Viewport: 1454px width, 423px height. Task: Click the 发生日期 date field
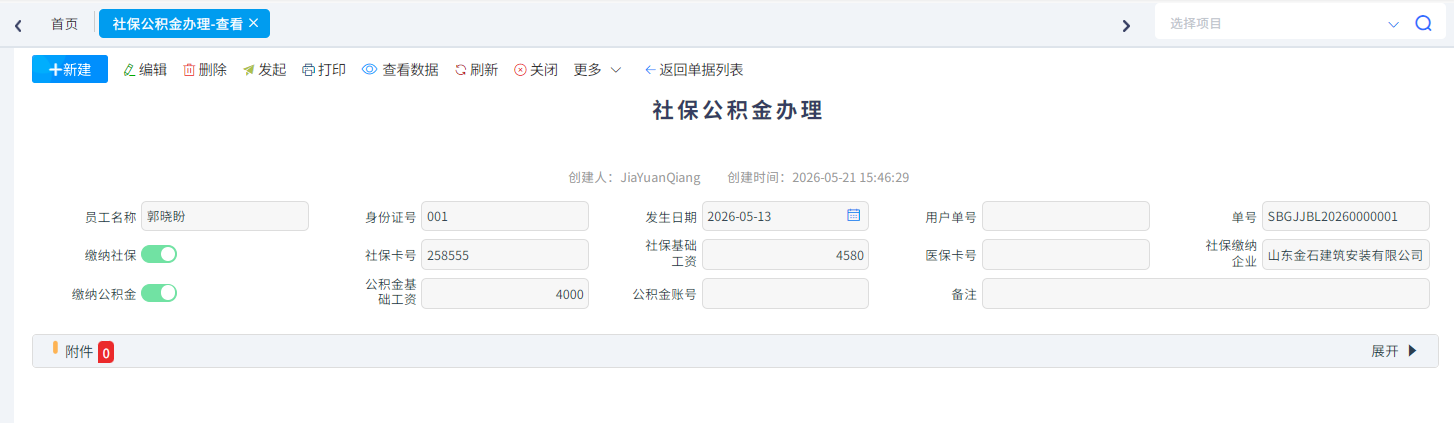coord(785,216)
